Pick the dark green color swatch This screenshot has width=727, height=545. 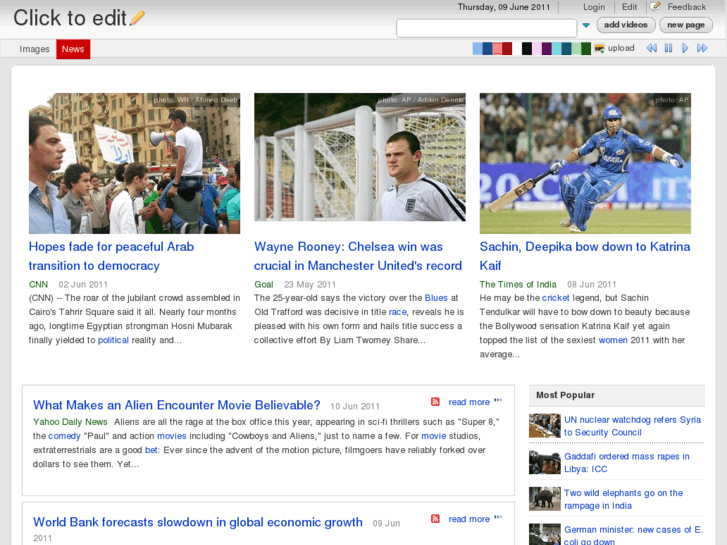pos(586,49)
